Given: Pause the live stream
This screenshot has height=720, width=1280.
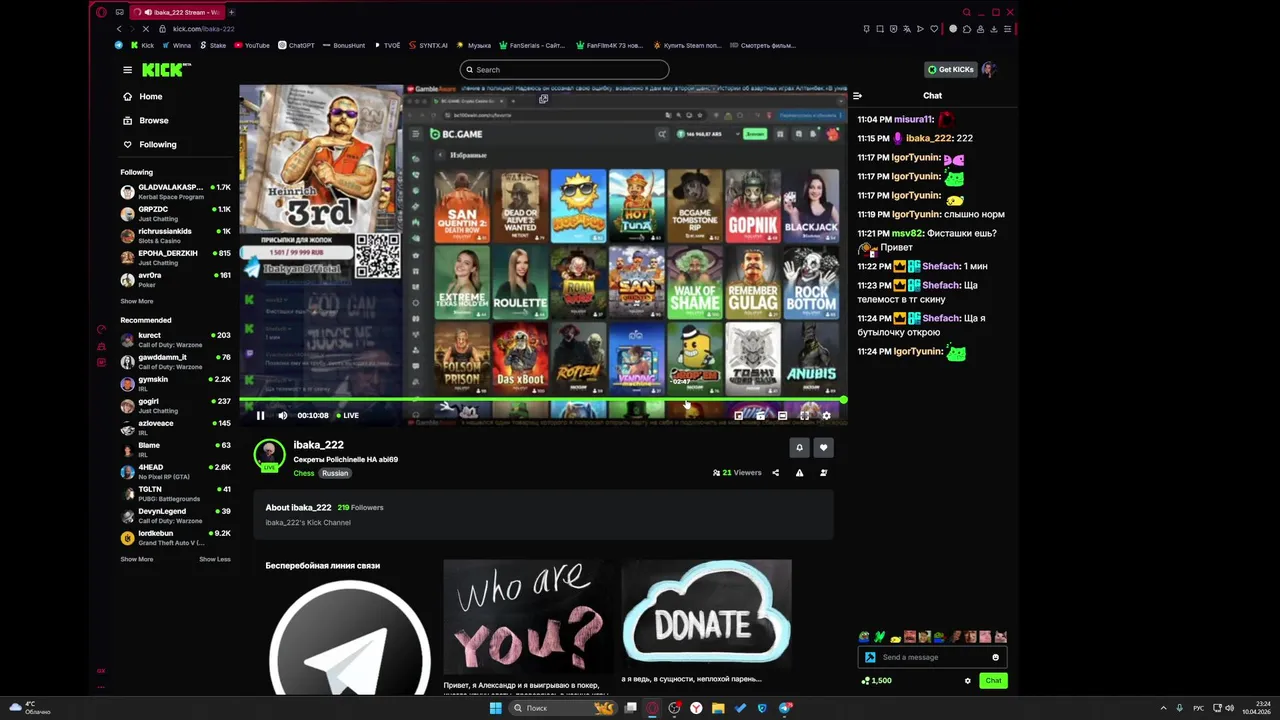Looking at the screenshot, I should tap(260, 415).
